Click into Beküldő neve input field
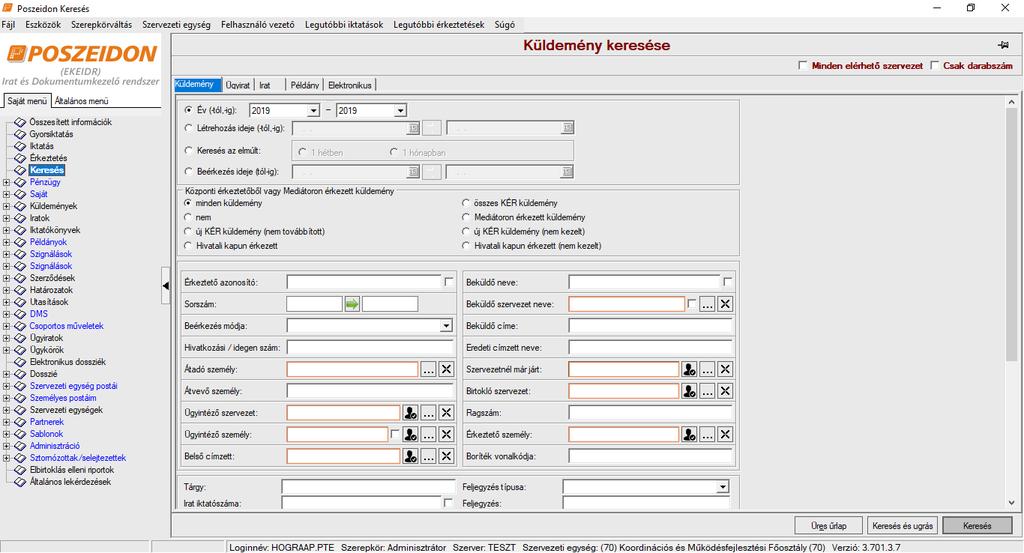The height and width of the screenshot is (553, 1024). (644, 282)
